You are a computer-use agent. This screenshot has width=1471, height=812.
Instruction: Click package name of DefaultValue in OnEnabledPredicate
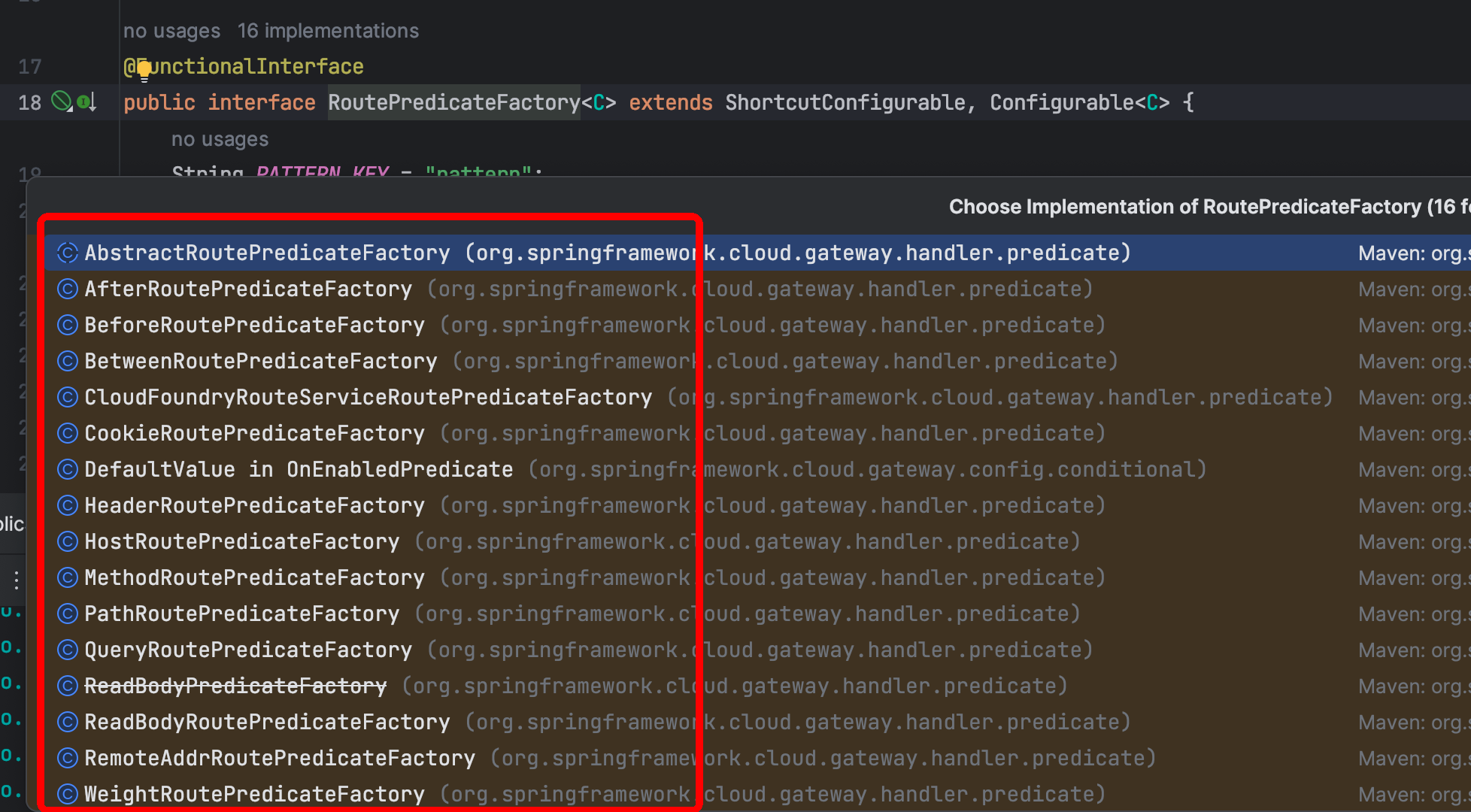pos(867,469)
